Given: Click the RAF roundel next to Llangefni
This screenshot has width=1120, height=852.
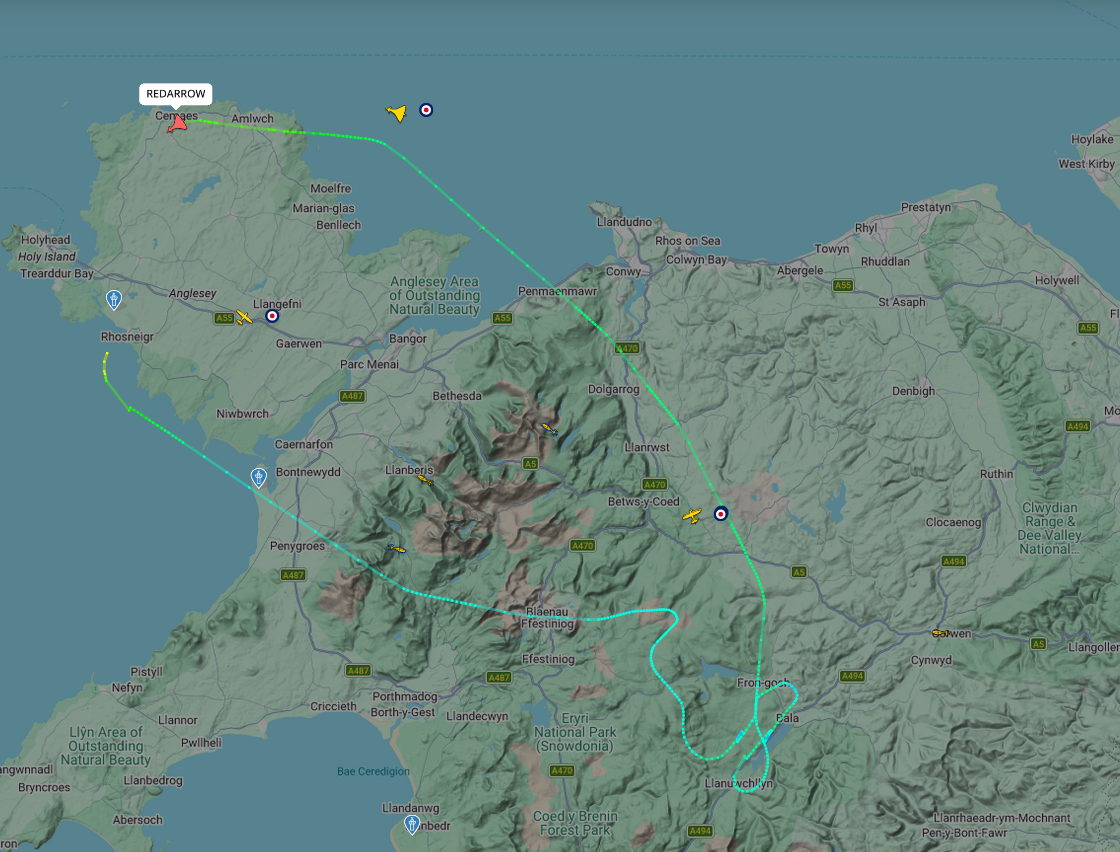Looking at the screenshot, I should pyautogui.click(x=272, y=316).
